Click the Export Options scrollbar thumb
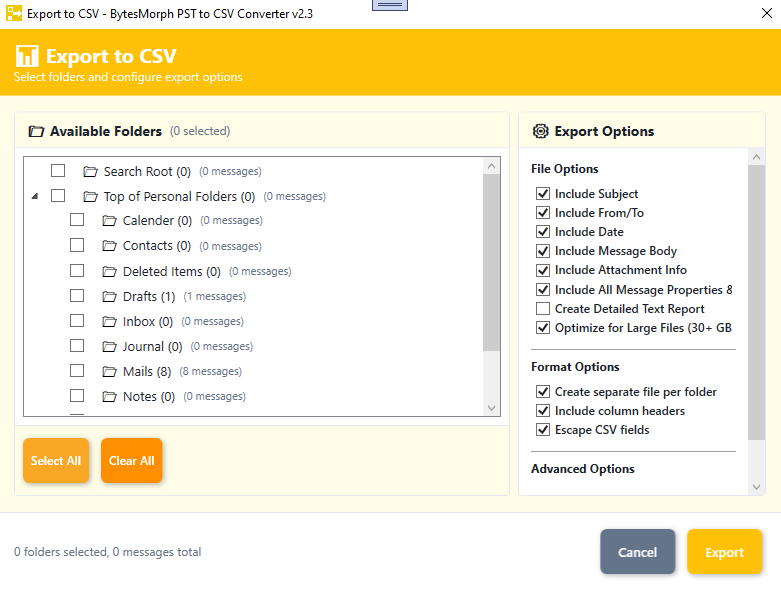 pos(757,303)
